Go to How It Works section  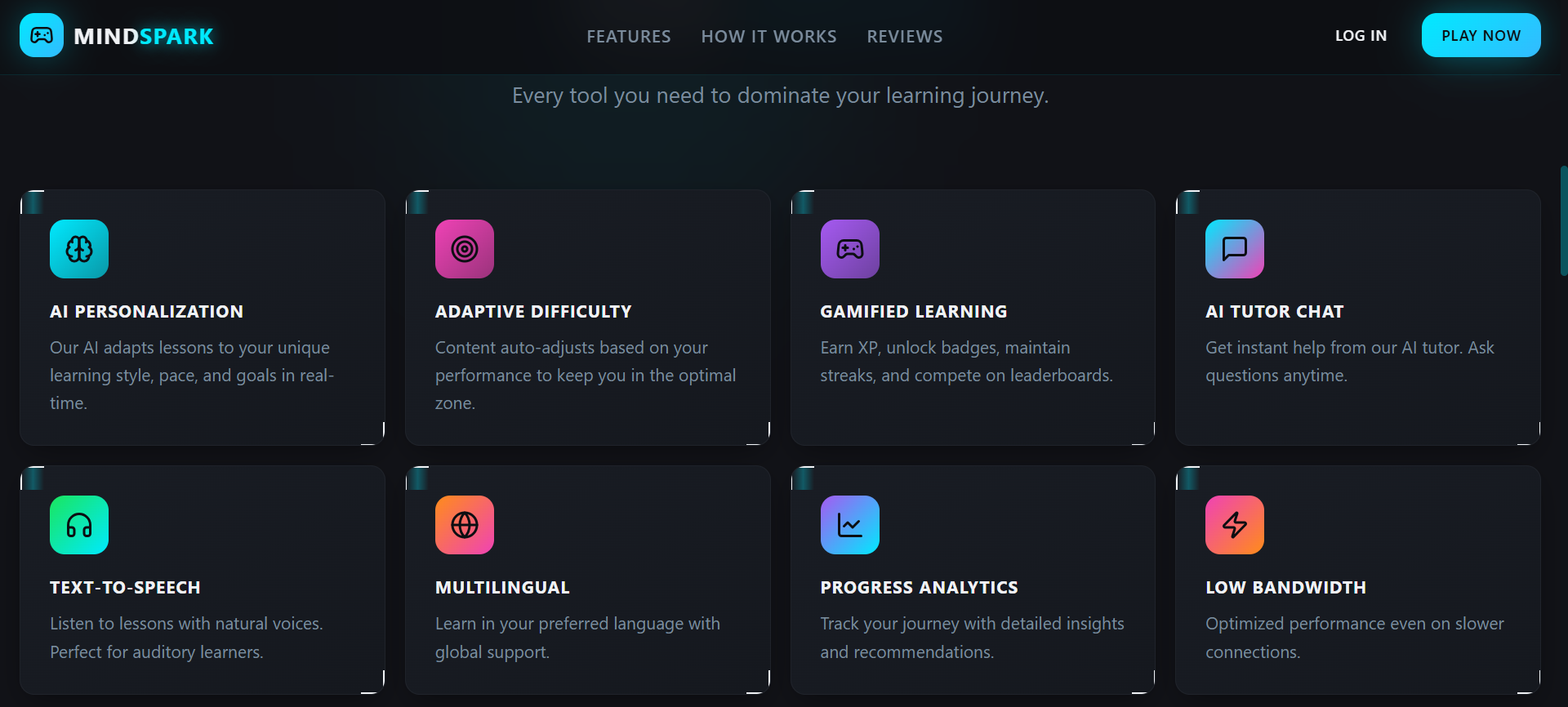[x=768, y=36]
